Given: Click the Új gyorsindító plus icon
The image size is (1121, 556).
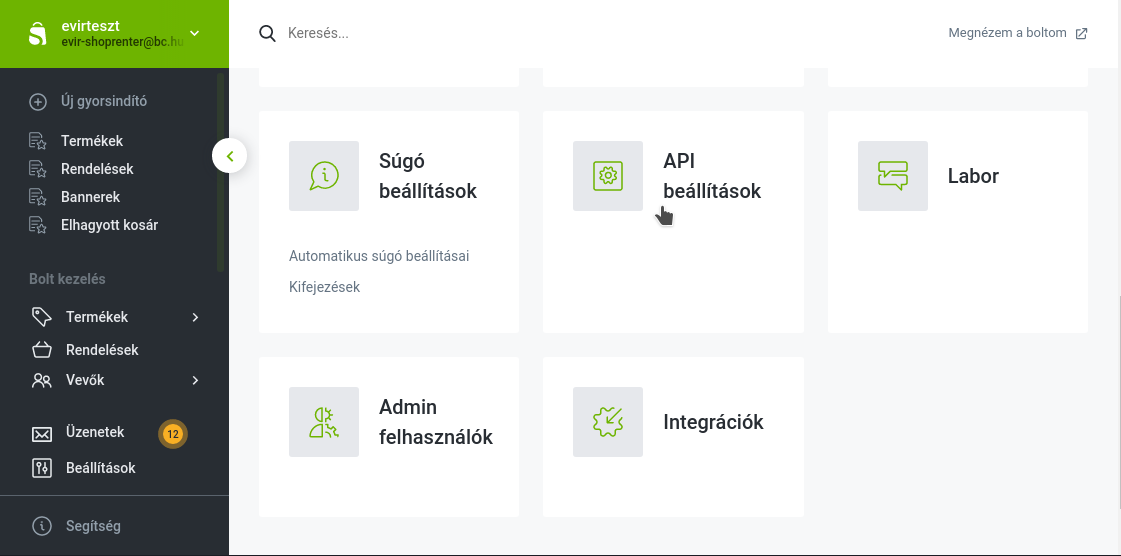Looking at the screenshot, I should point(38,101).
